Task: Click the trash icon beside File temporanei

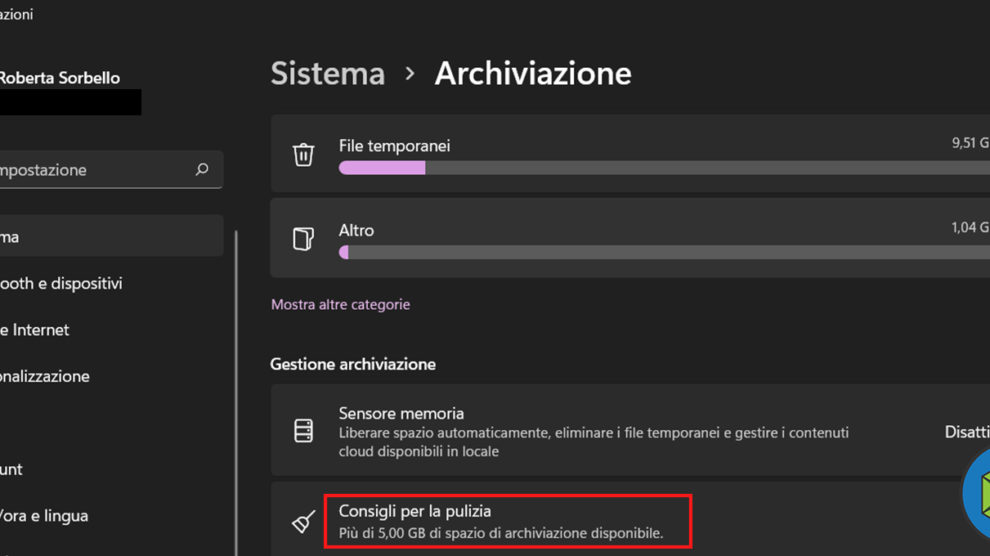Action: click(303, 154)
